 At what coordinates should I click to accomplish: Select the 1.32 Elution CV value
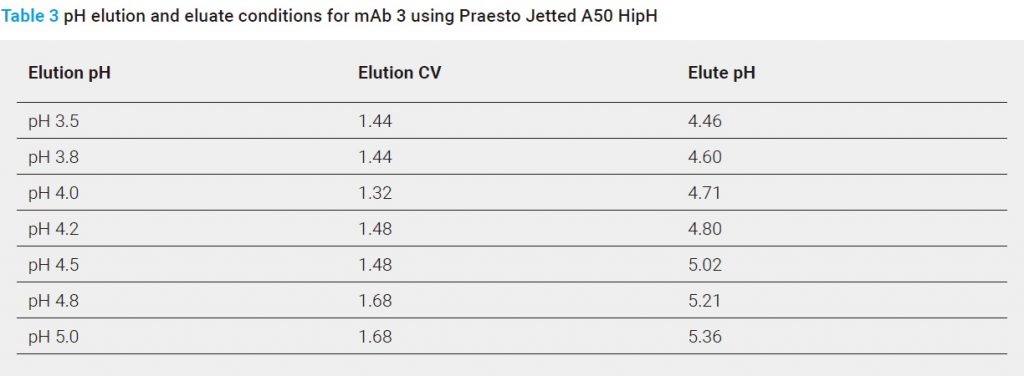375,193
